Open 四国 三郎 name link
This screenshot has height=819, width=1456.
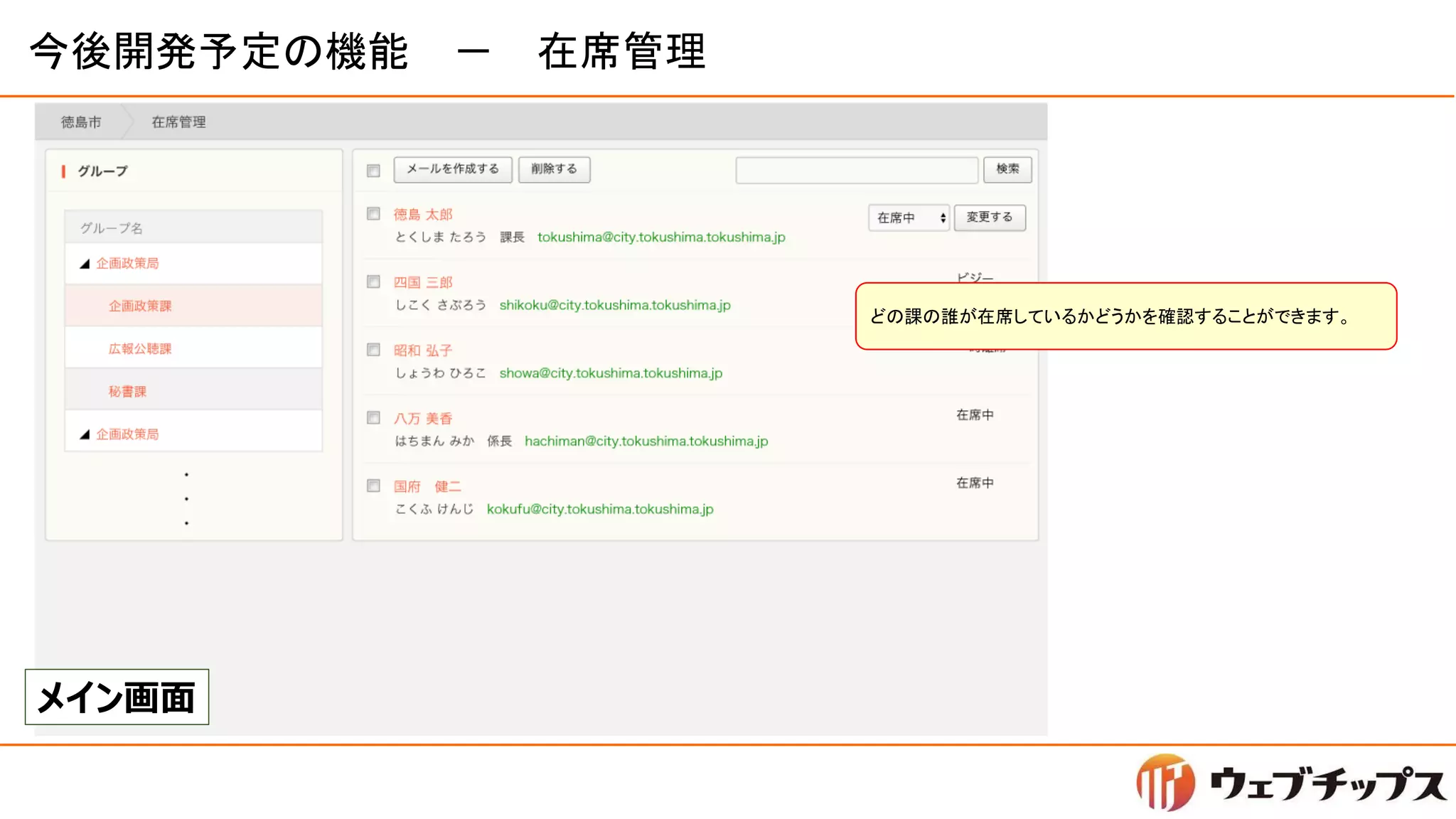coord(423,282)
